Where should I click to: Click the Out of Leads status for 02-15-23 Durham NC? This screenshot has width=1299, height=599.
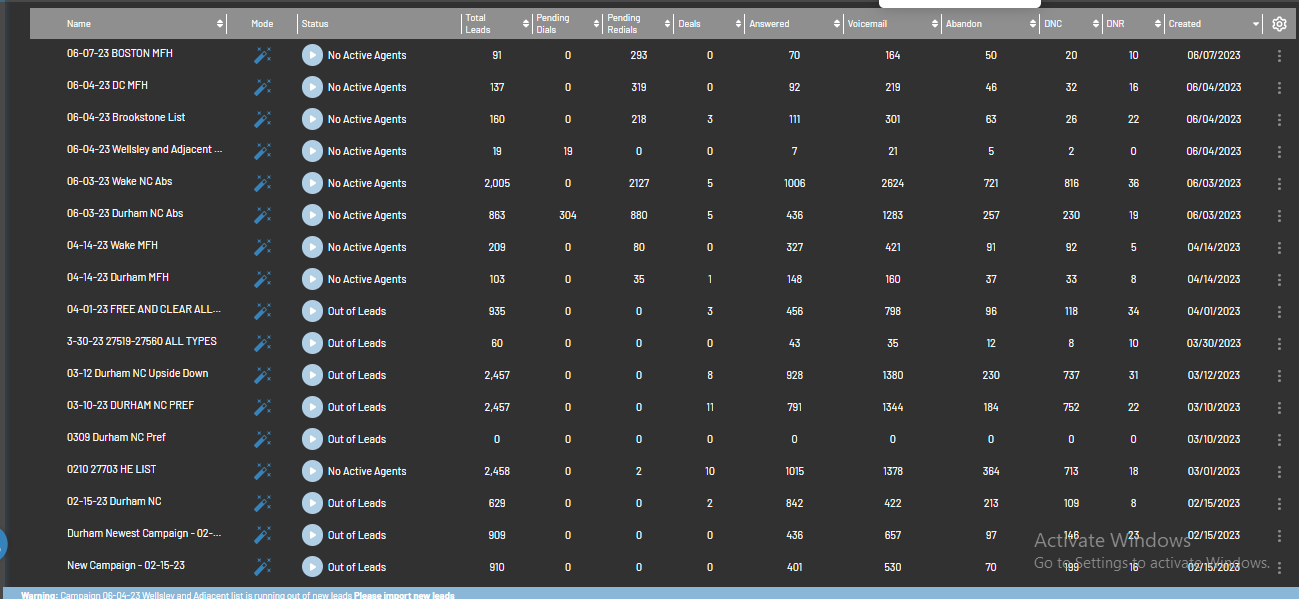[357, 503]
